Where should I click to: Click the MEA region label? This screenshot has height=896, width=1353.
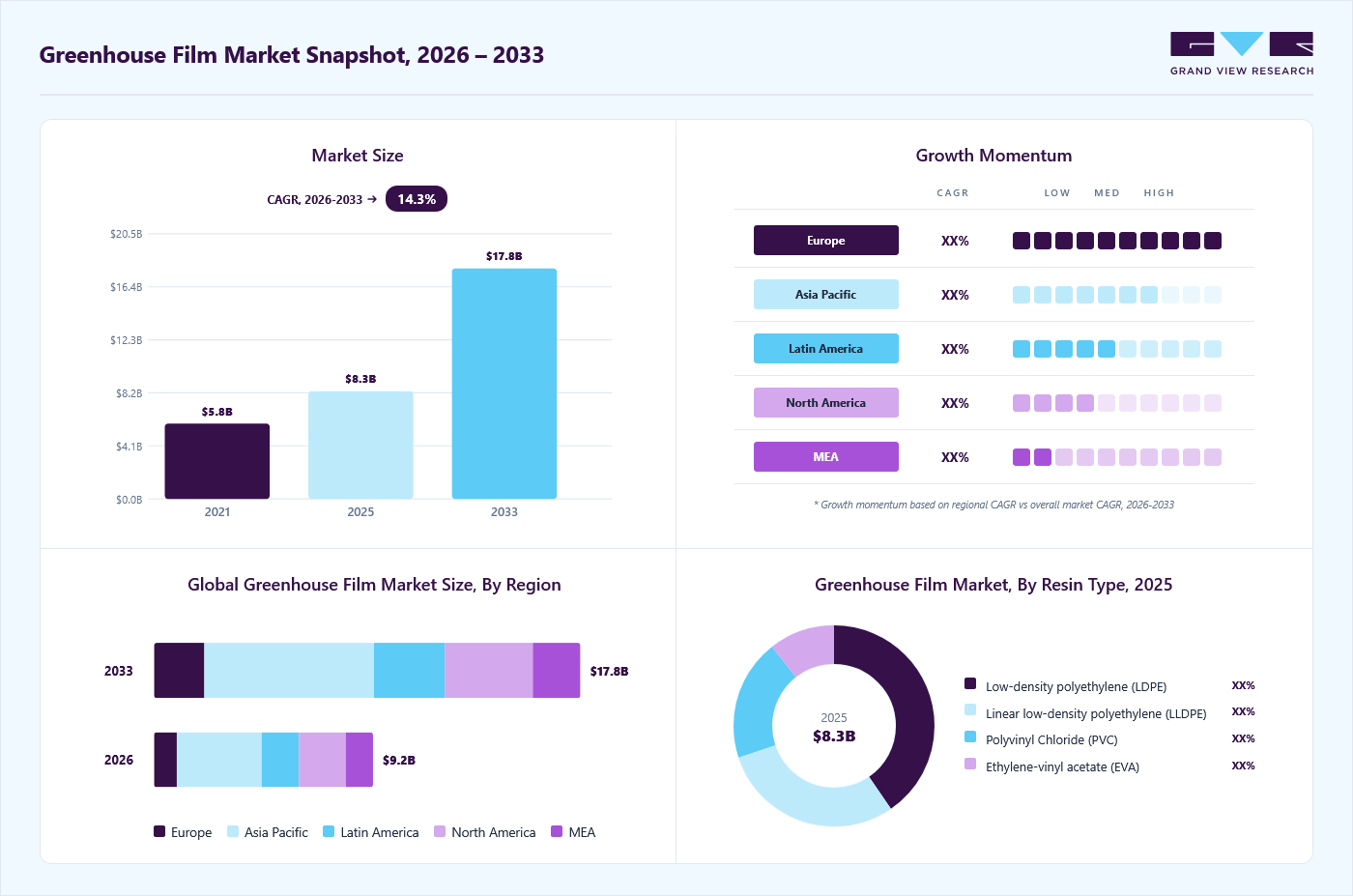pyautogui.click(x=826, y=457)
